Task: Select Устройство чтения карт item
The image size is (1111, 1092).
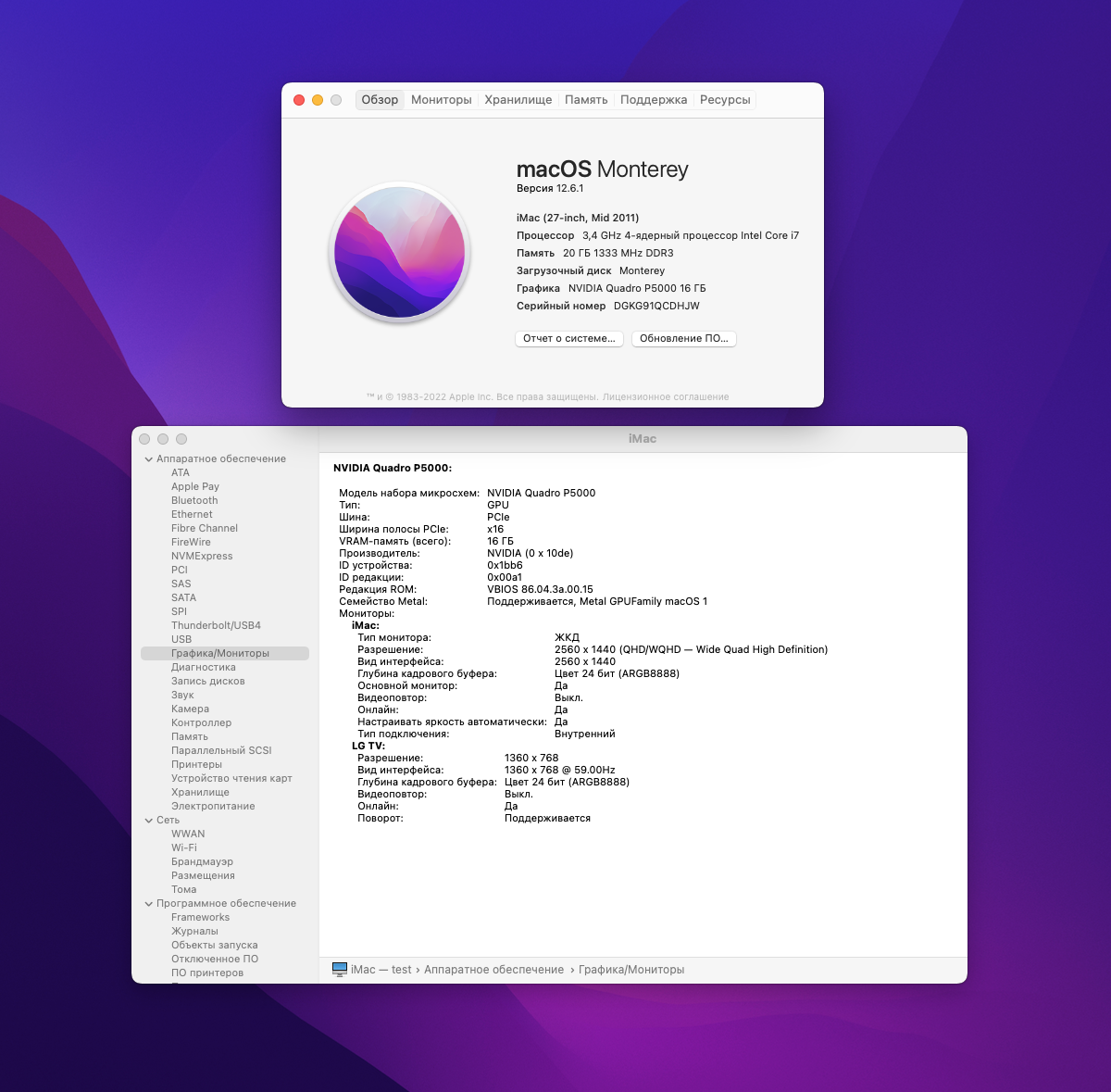Action: point(231,779)
